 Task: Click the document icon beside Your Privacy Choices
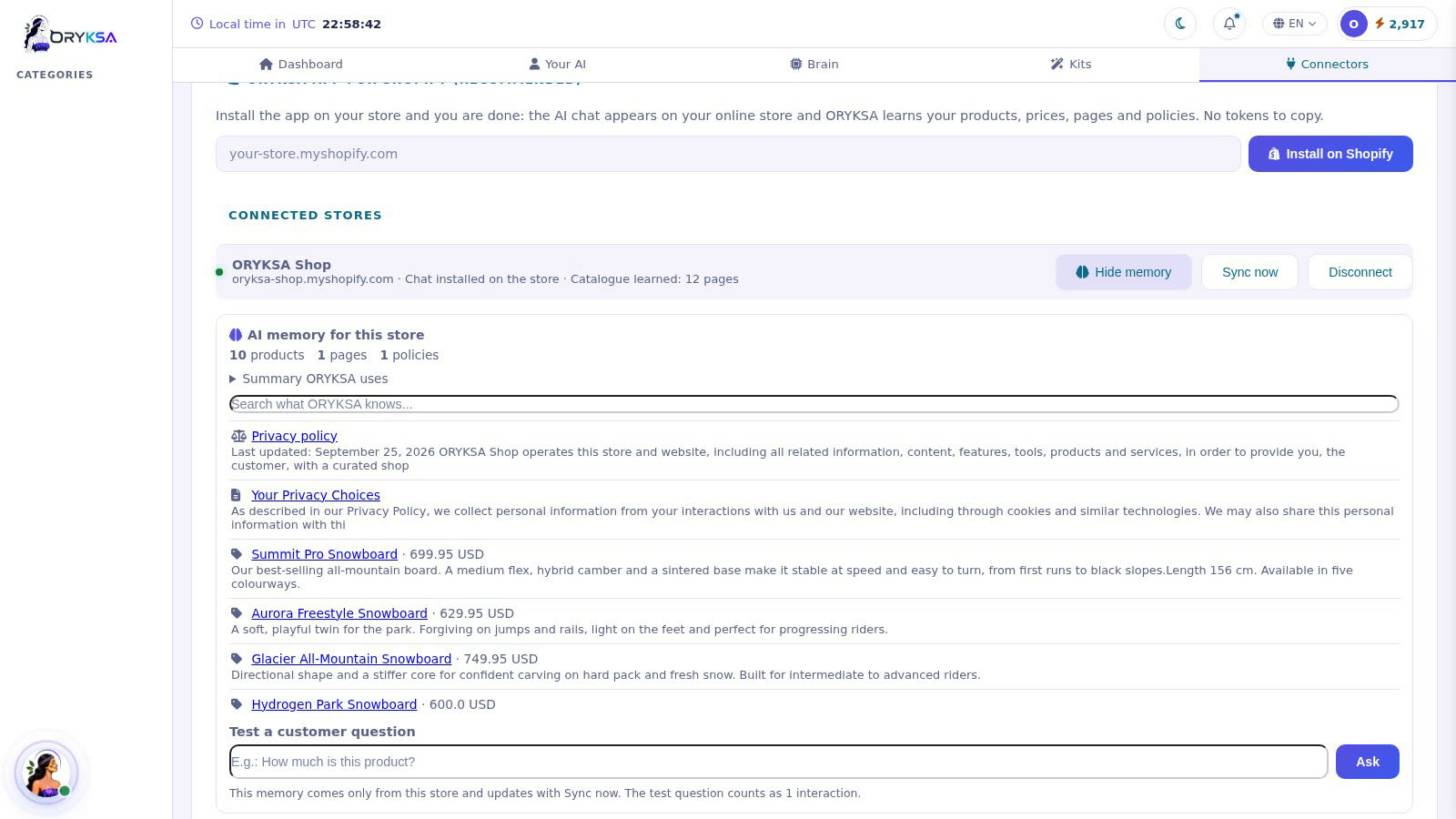click(x=236, y=495)
